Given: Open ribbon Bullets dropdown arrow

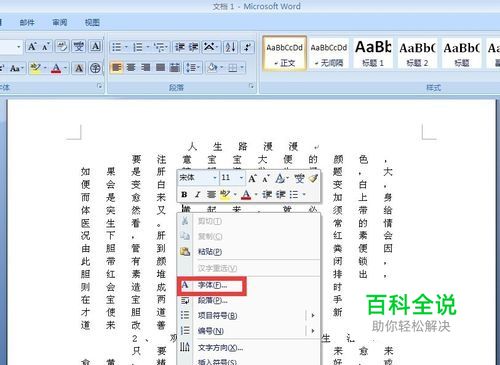Looking at the screenshot, I should (126, 47).
